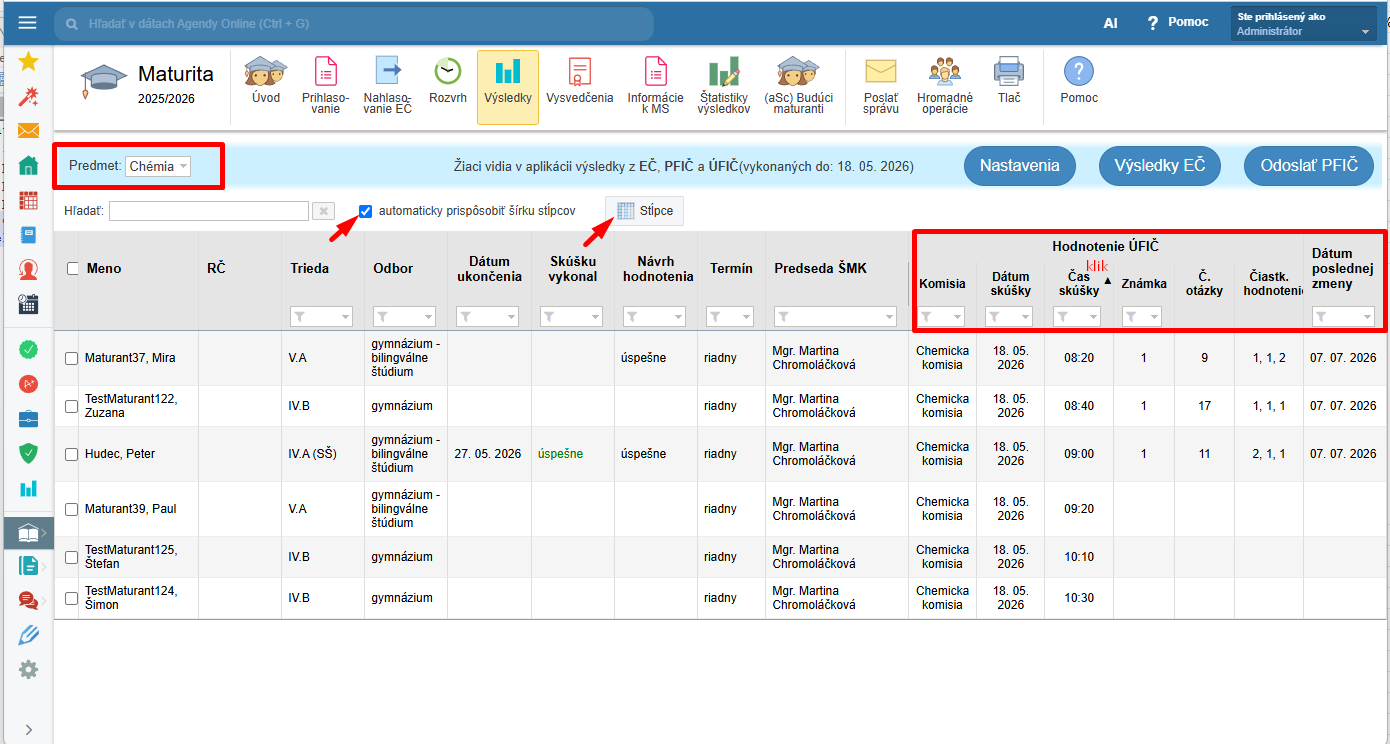Toggle automaticky prispôsobiť šírku stĺpcov checkbox
1390x744 pixels.
[x=365, y=211]
